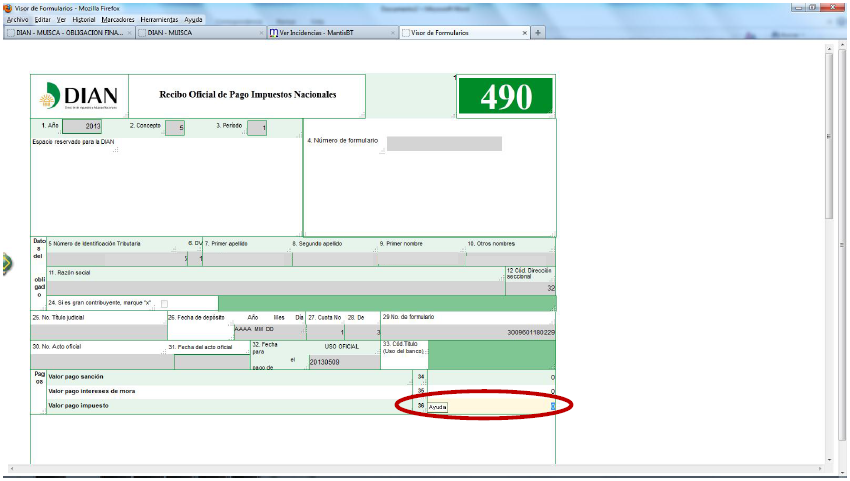This screenshot has width=850, height=481.
Task: Click the 'Espacio reservado para la DIAN' text
Action: [73, 142]
